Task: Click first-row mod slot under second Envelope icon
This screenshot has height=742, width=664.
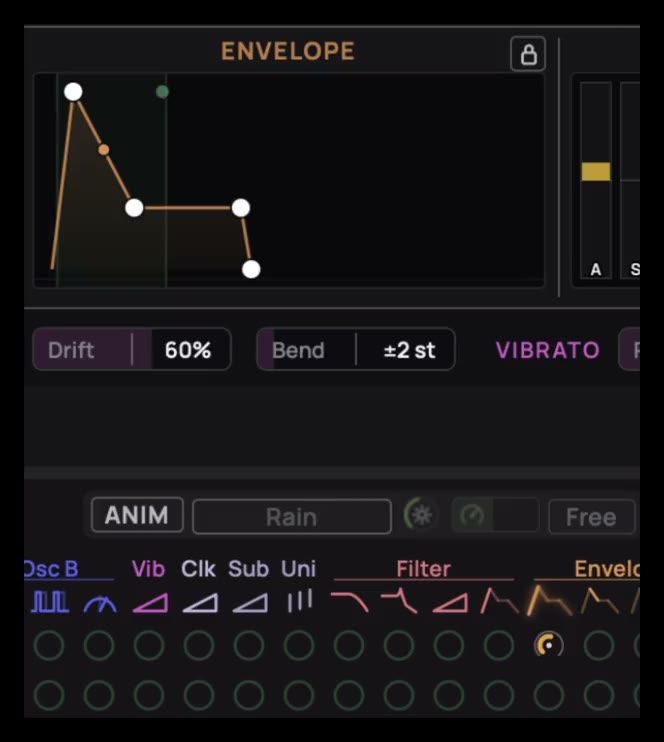Action: [599, 645]
